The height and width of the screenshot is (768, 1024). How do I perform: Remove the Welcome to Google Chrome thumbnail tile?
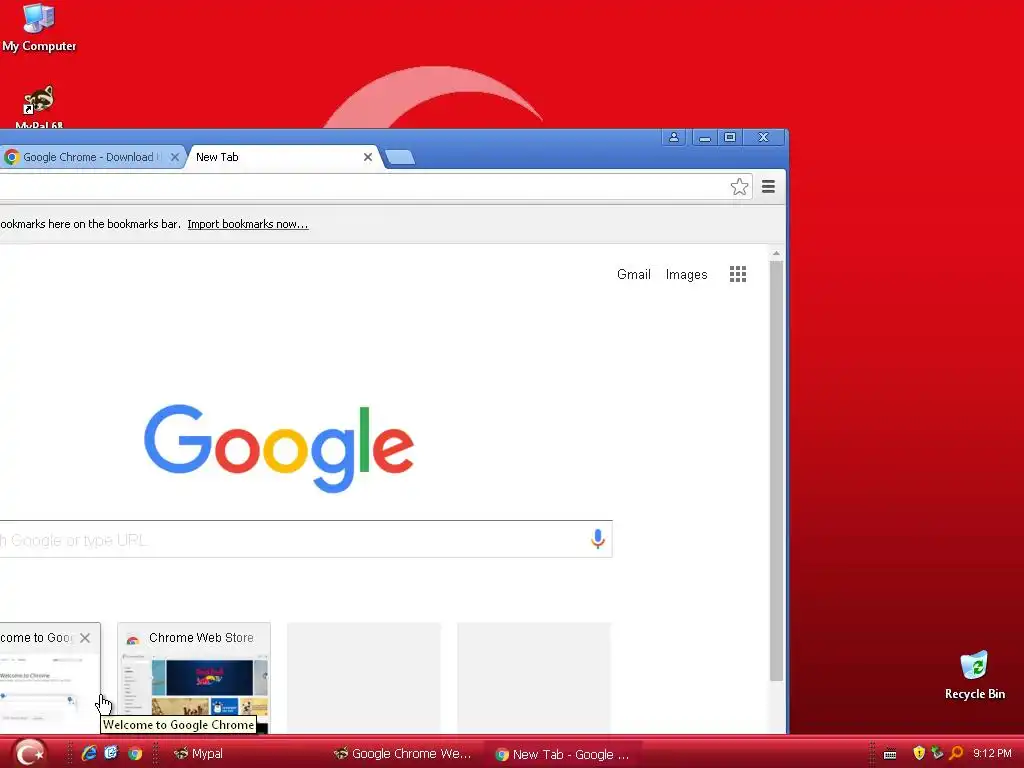click(x=85, y=638)
